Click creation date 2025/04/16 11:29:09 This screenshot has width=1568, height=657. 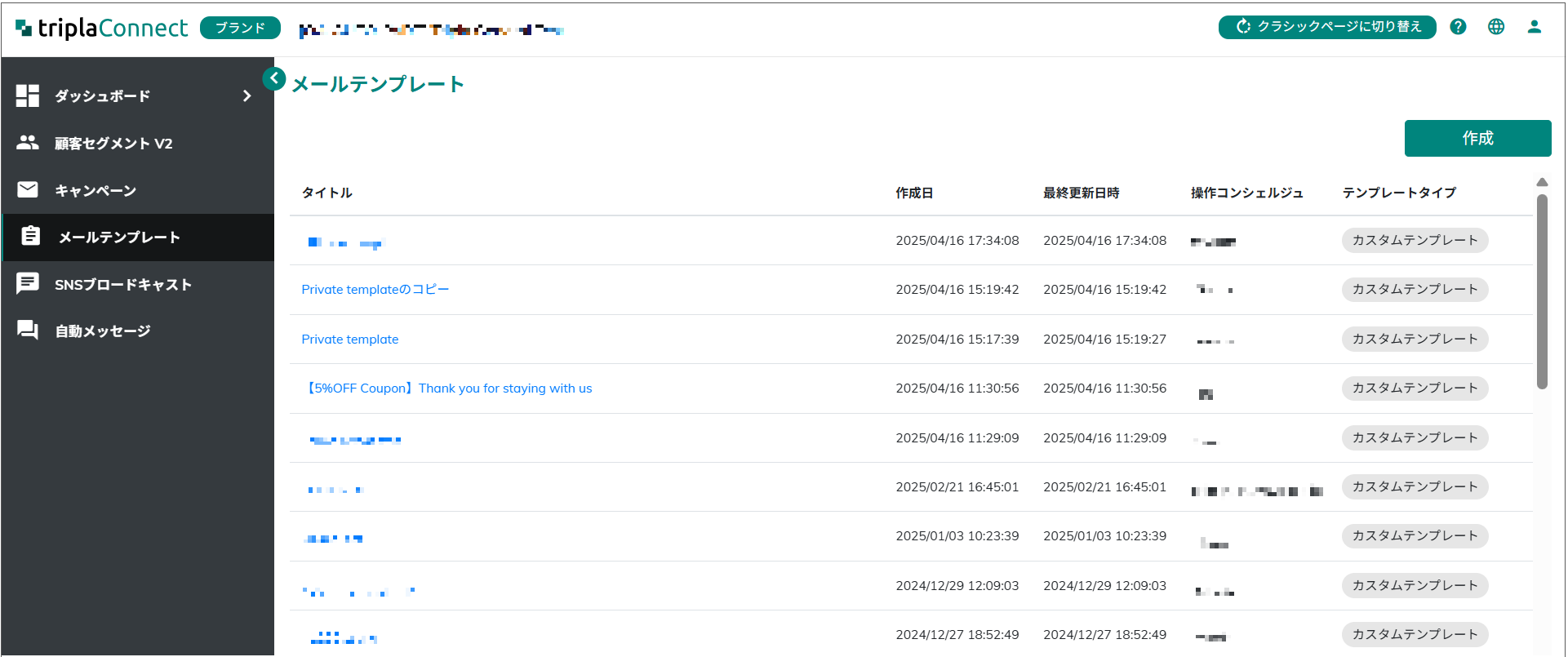pyautogui.click(x=957, y=438)
